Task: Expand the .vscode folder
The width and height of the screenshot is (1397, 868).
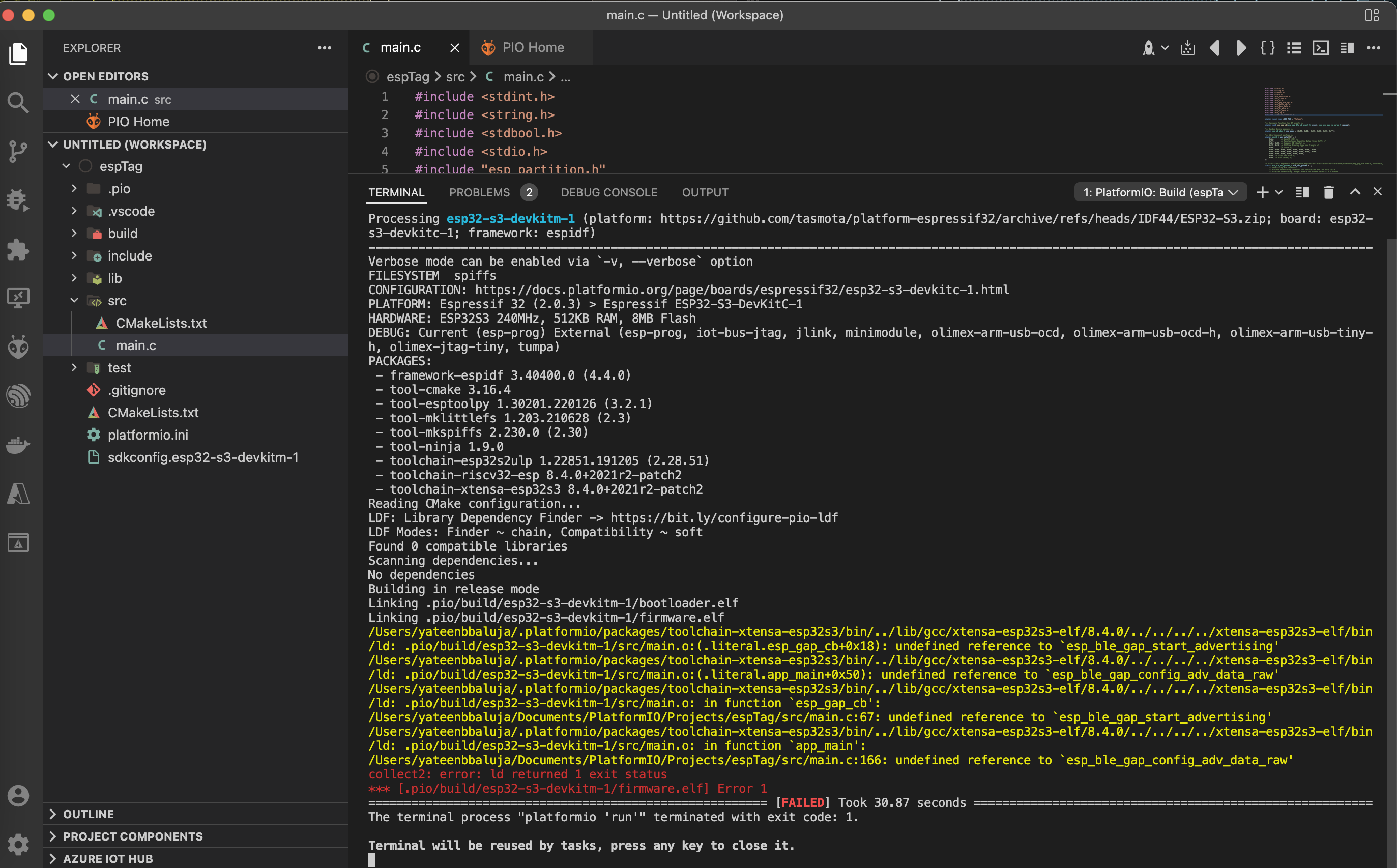Action: coord(74,211)
